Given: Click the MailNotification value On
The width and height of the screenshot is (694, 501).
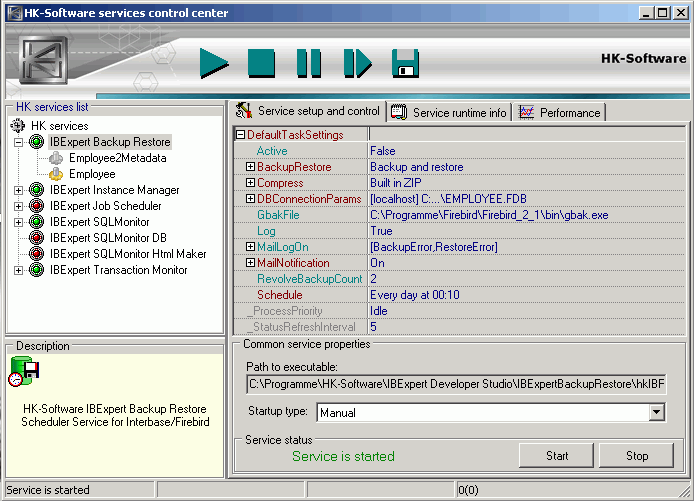Looking at the screenshot, I should click(377, 263).
